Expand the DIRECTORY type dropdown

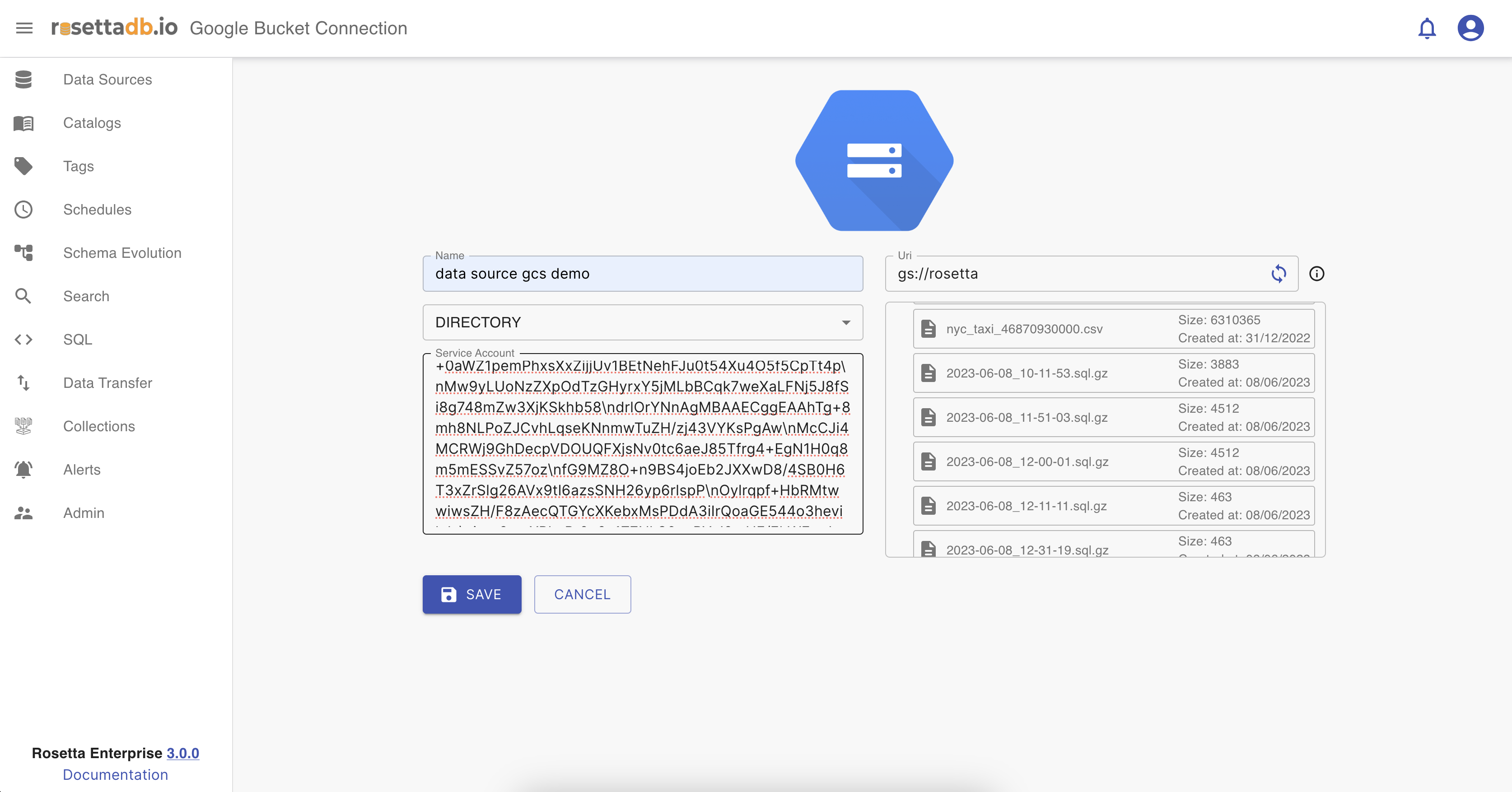[x=643, y=322]
